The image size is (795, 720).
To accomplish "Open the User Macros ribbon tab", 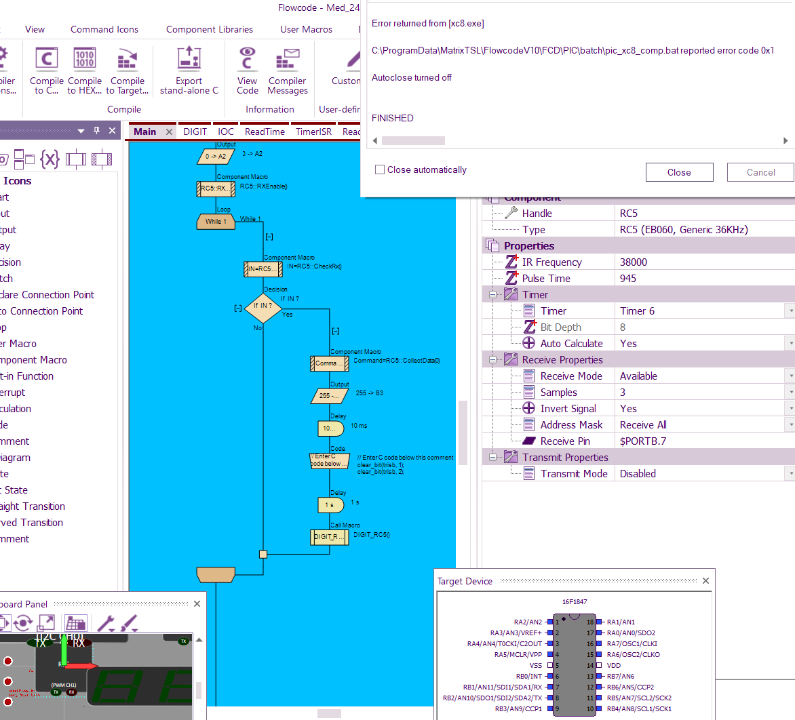I will (x=306, y=29).
